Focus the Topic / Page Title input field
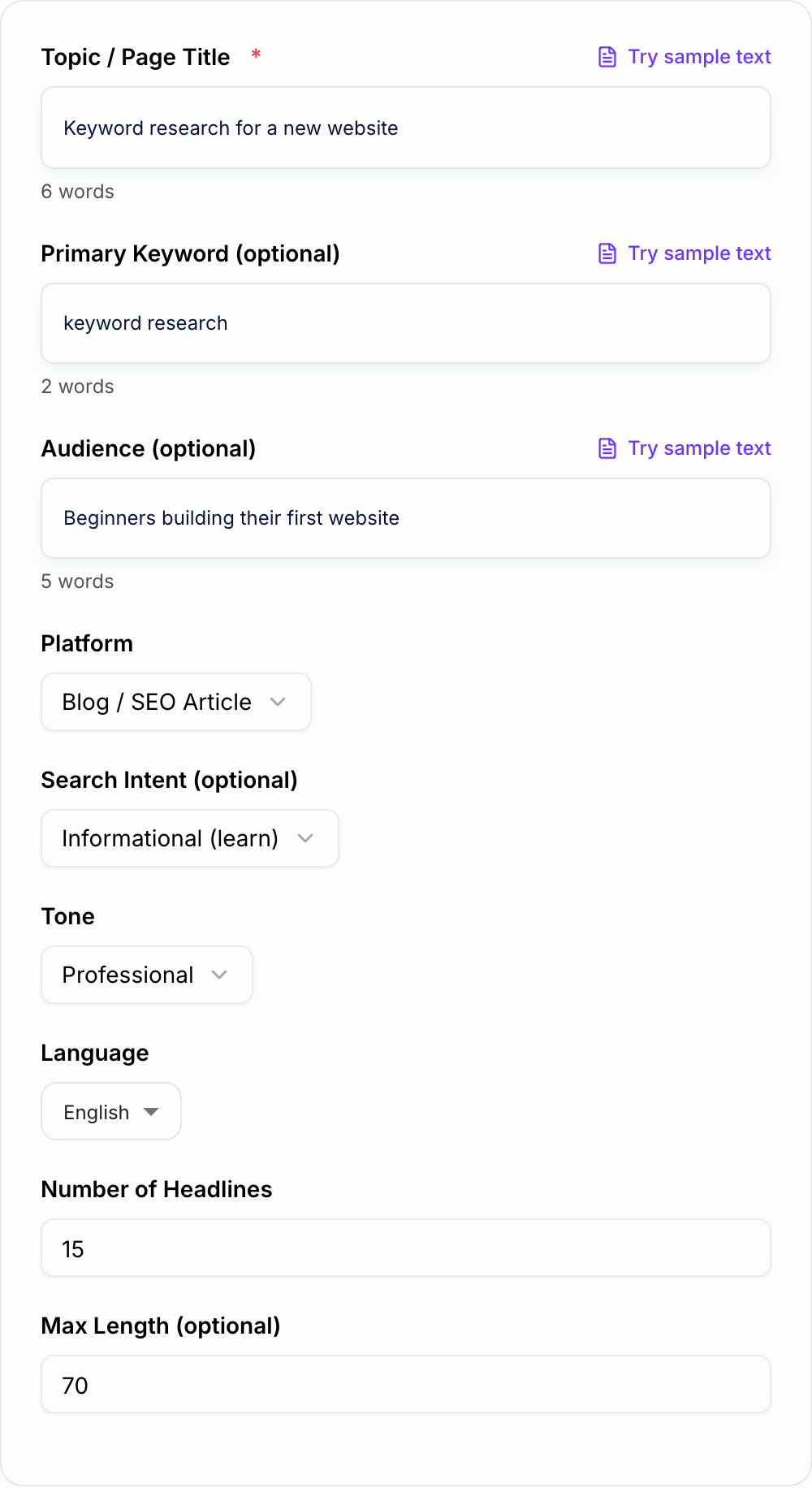This screenshot has width=812, height=1488. click(406, 128)
